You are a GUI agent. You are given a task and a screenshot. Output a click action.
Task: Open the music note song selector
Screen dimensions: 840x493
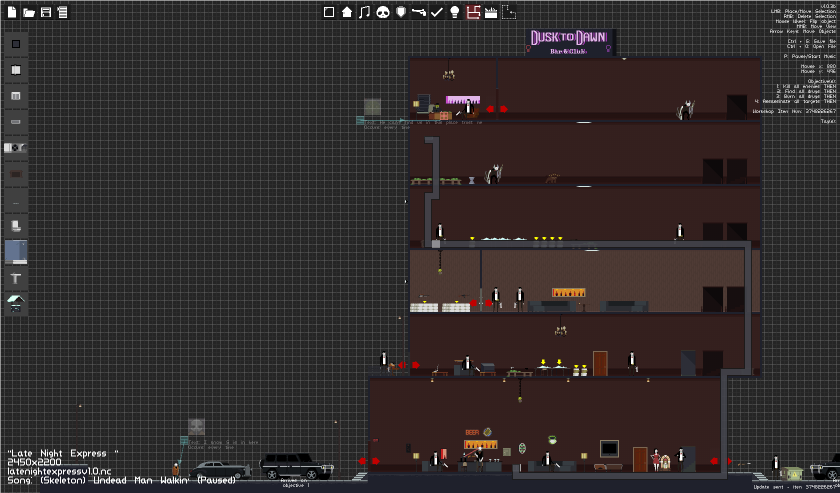[x=365, y=12]
